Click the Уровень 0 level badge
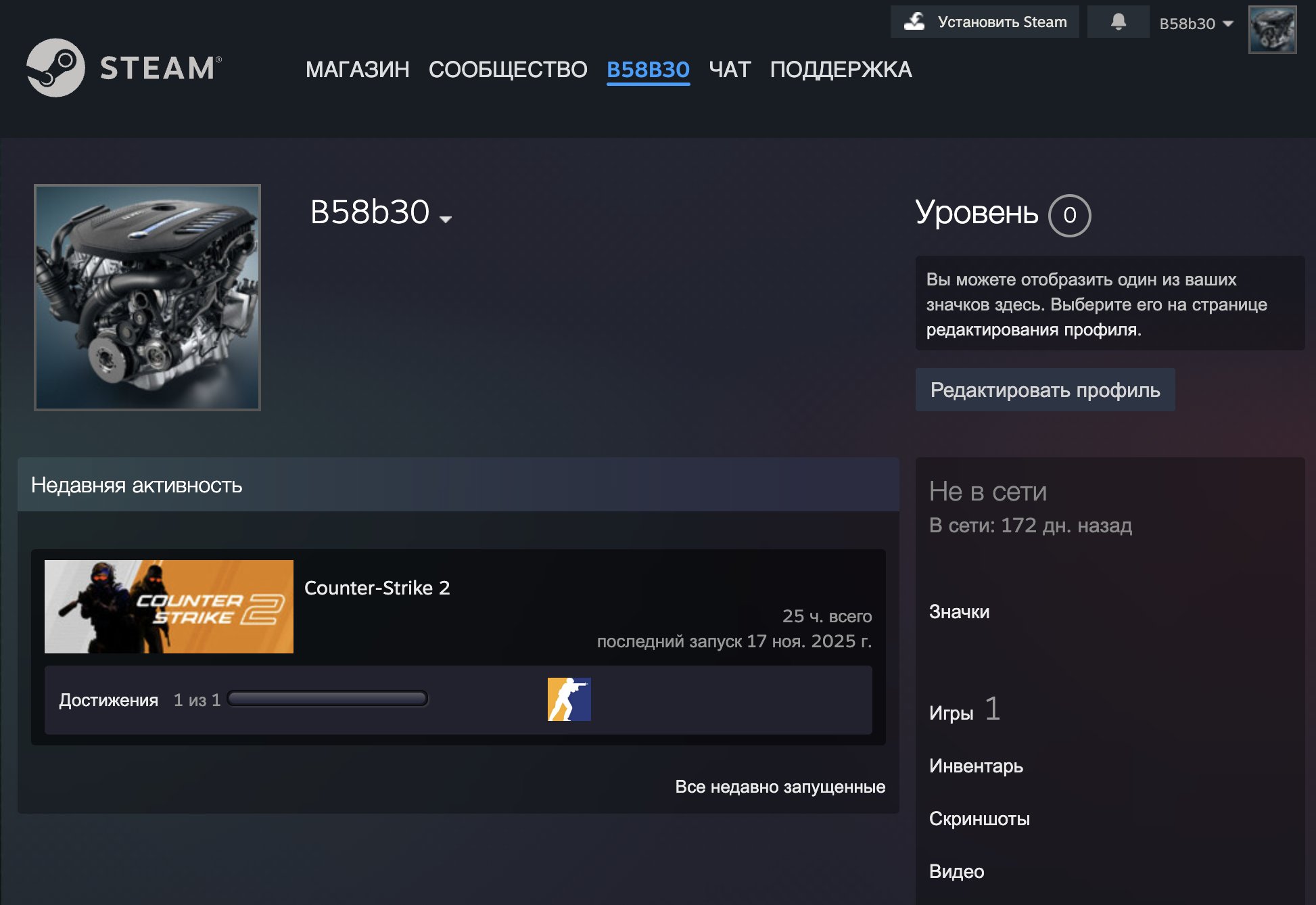Viewport: 1316px width, 905px height. 1069,215
